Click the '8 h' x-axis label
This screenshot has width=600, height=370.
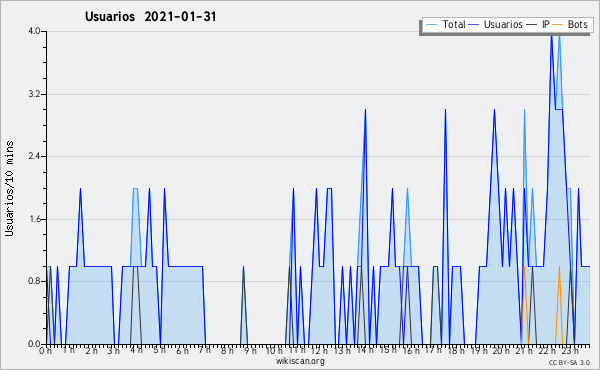point(227,350)
